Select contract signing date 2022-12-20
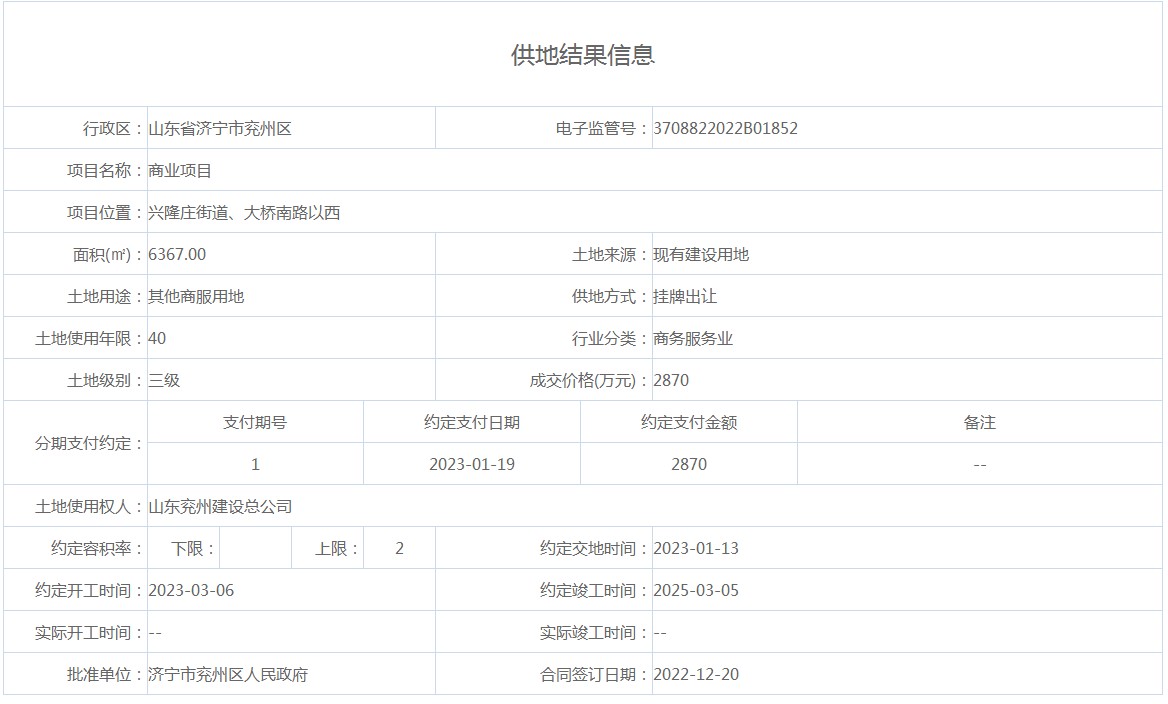 (696, 674)
